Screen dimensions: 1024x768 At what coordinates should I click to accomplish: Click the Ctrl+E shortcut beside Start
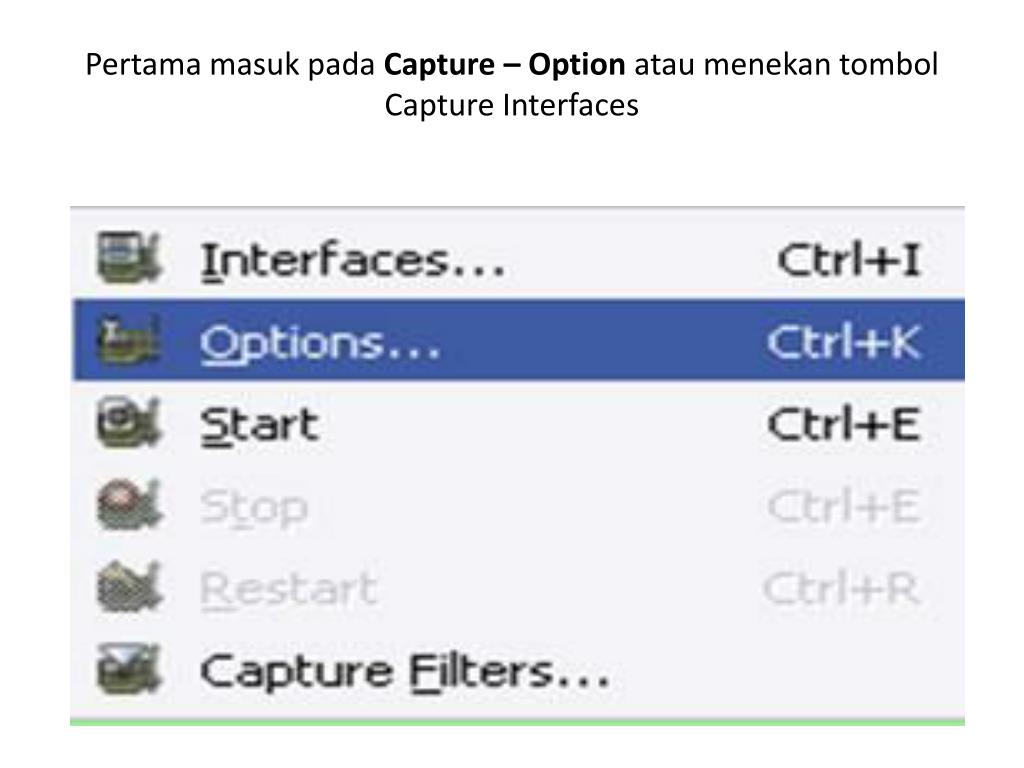(844, 424)
